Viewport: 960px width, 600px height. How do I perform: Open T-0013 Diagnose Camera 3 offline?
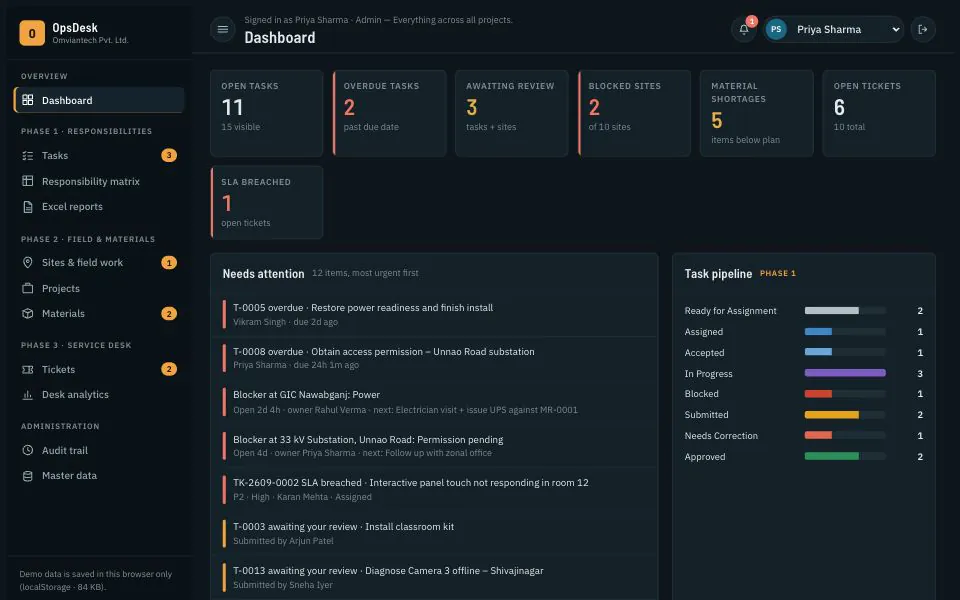(x=434, y=577)
